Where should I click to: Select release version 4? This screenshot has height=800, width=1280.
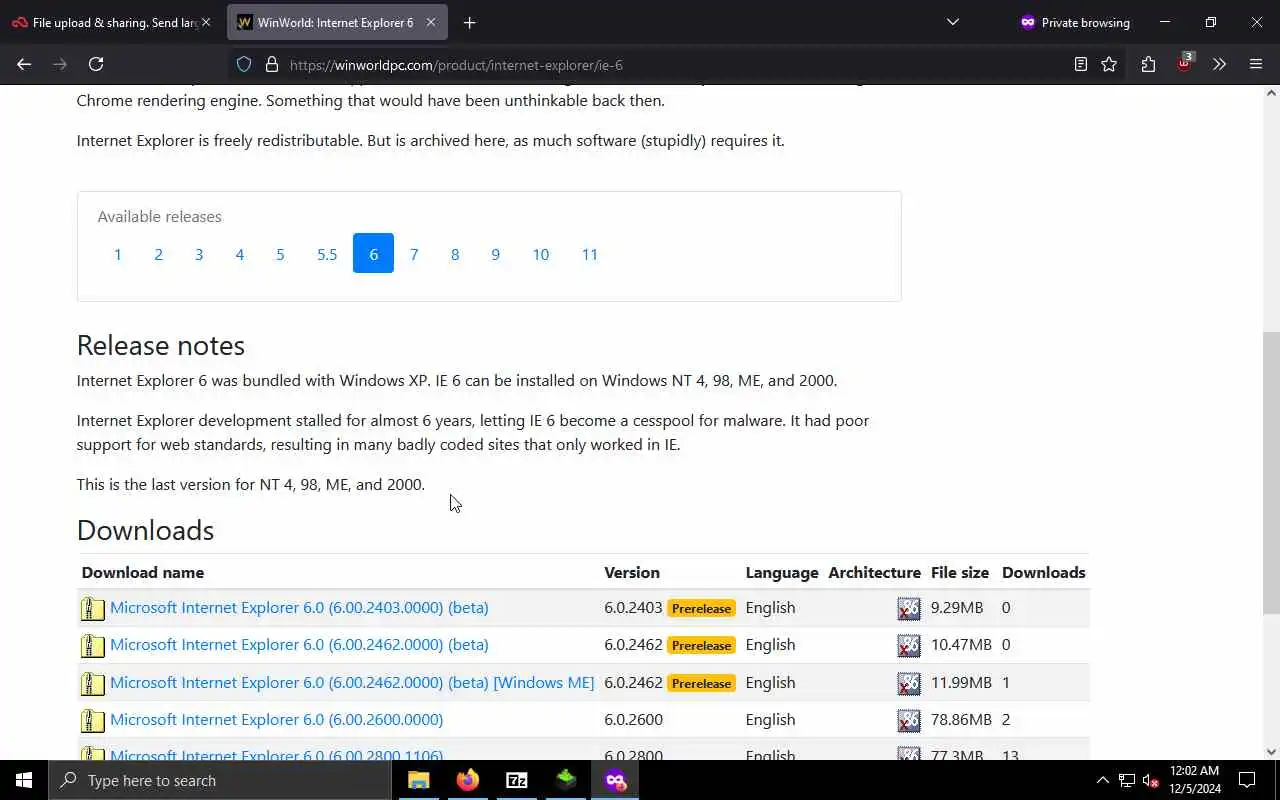[x=239, y=254]
